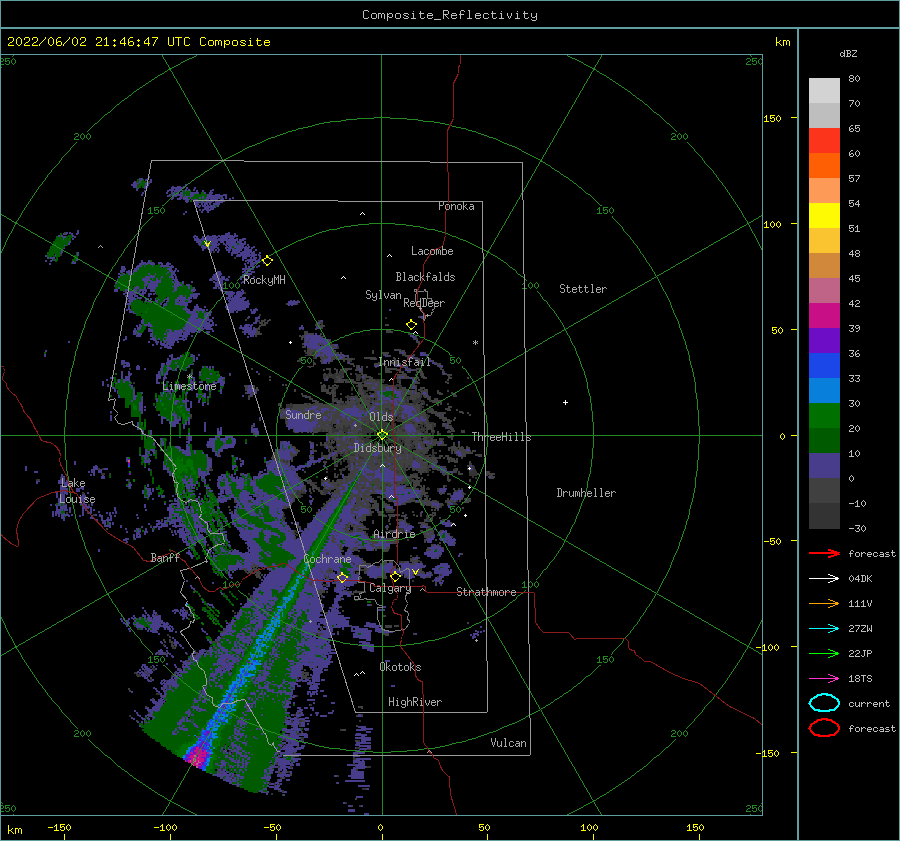This screenshot has height=841, width=900.
Task: Select the yellow diamond marker near RockyMH
Action: click(x=267, y=260)
